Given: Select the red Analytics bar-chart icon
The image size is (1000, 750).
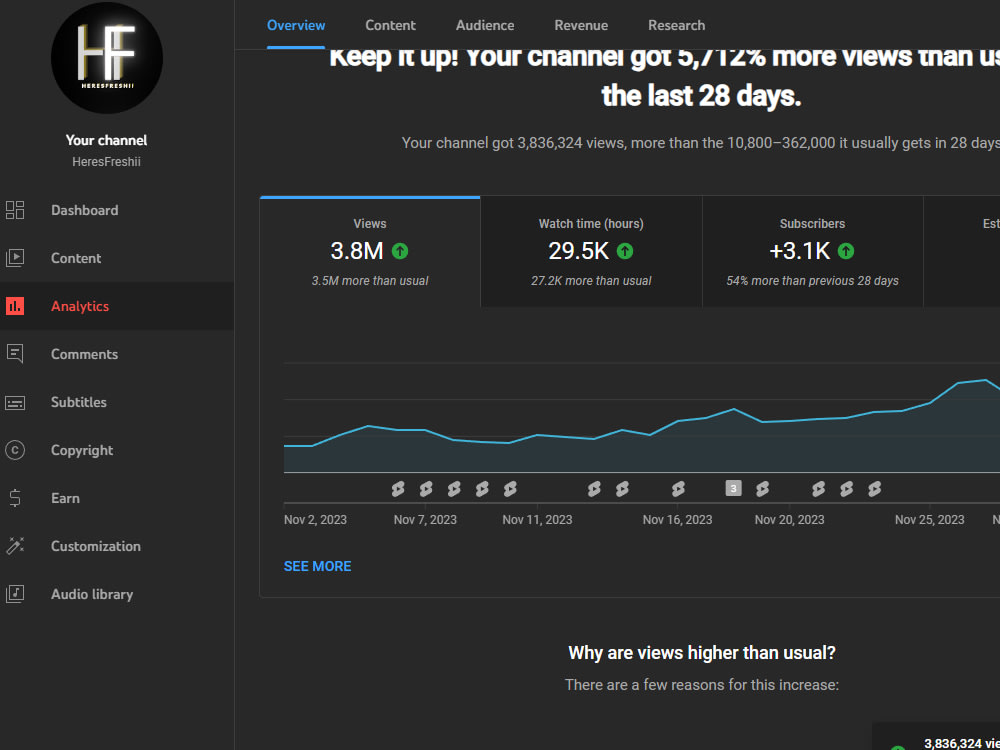Looking at the screenshot, I should click(15, 306).
